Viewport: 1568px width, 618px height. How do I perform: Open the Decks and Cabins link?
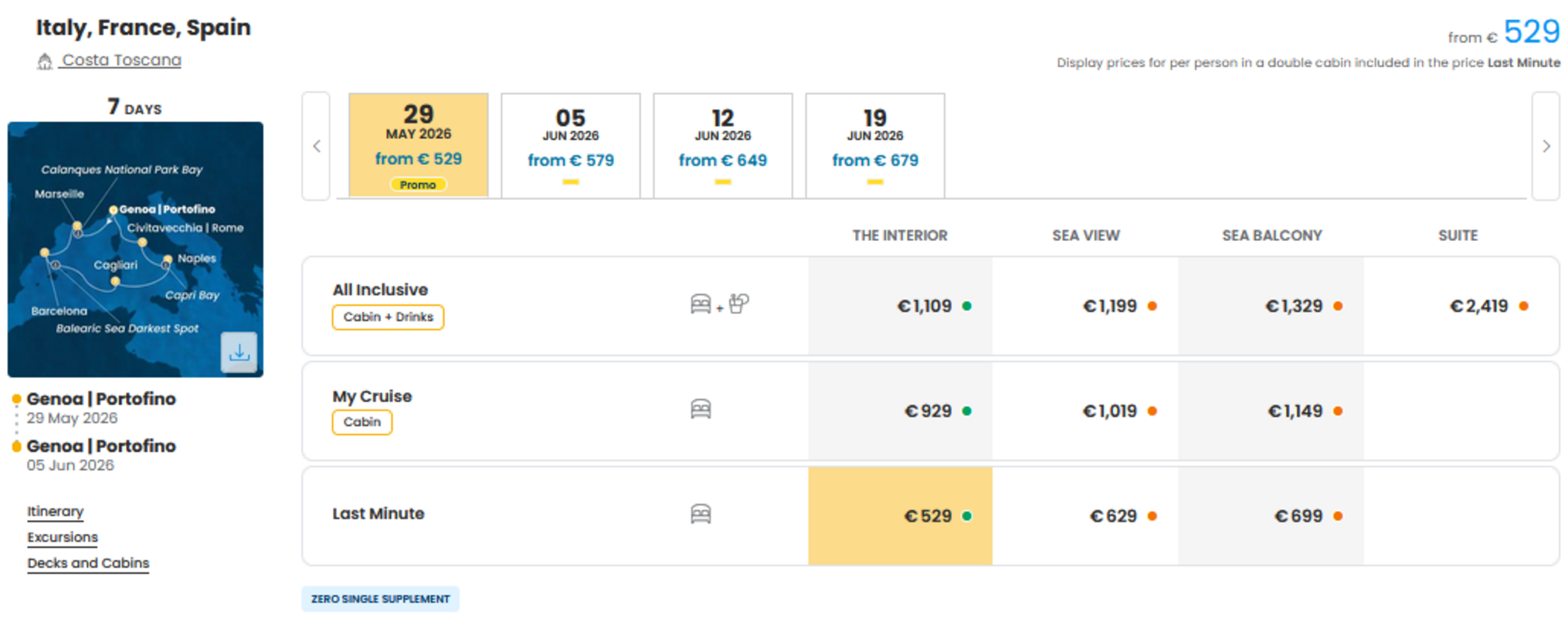88,563
